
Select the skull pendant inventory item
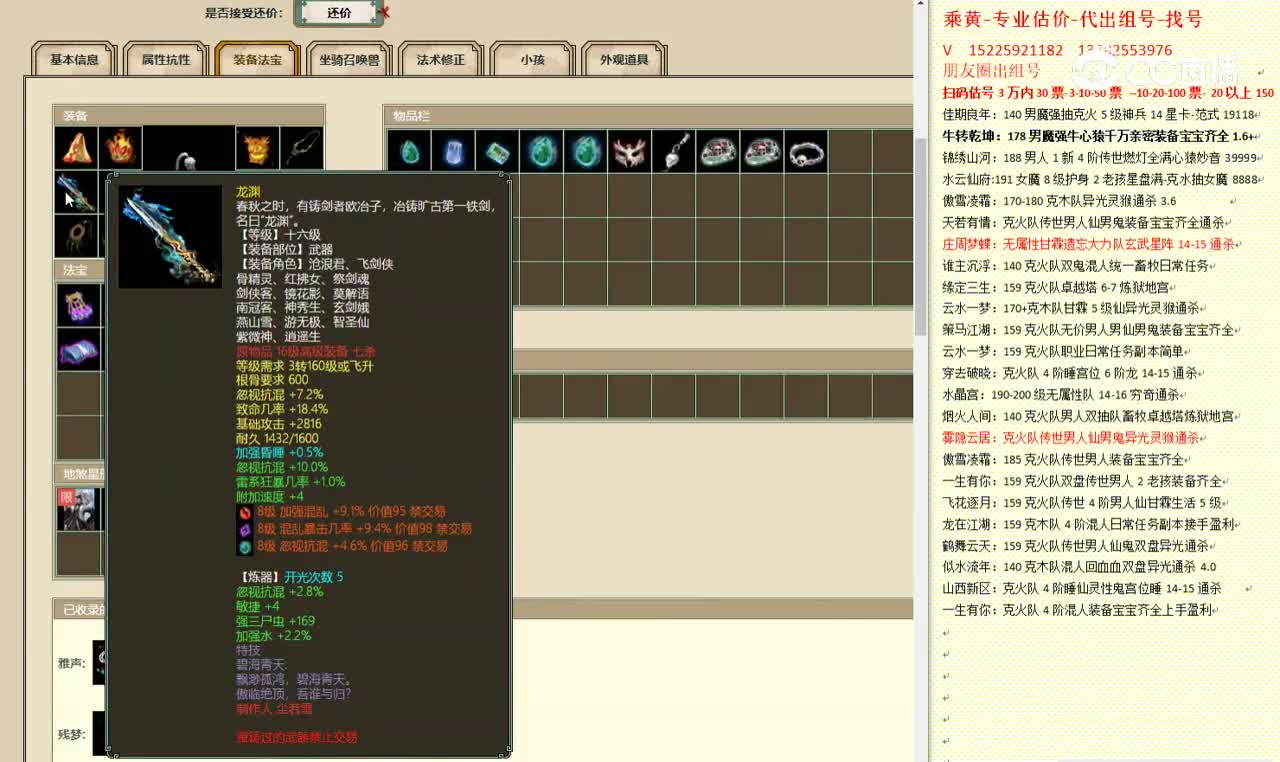pyautogui.click(x=673, y=152)
